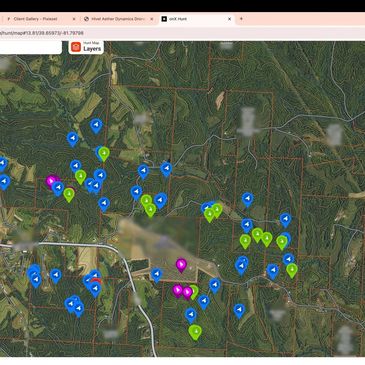Select the magenta pin in the western cluster

(x=51, y=182)
